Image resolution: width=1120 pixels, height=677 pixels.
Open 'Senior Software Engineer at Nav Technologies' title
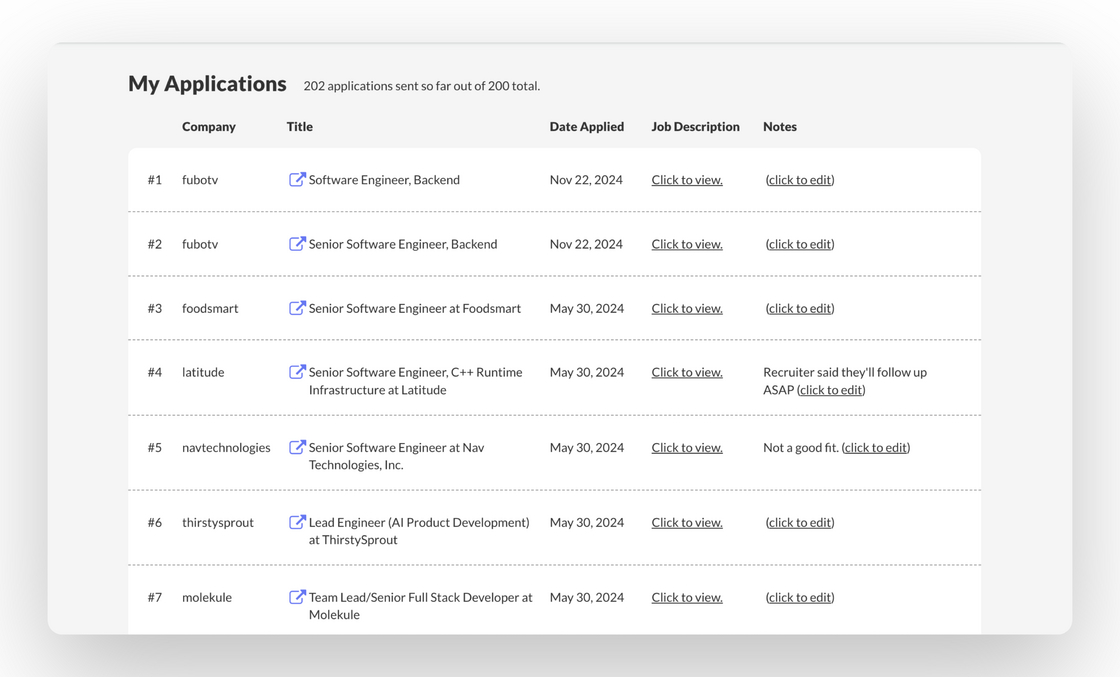point(396,456)
